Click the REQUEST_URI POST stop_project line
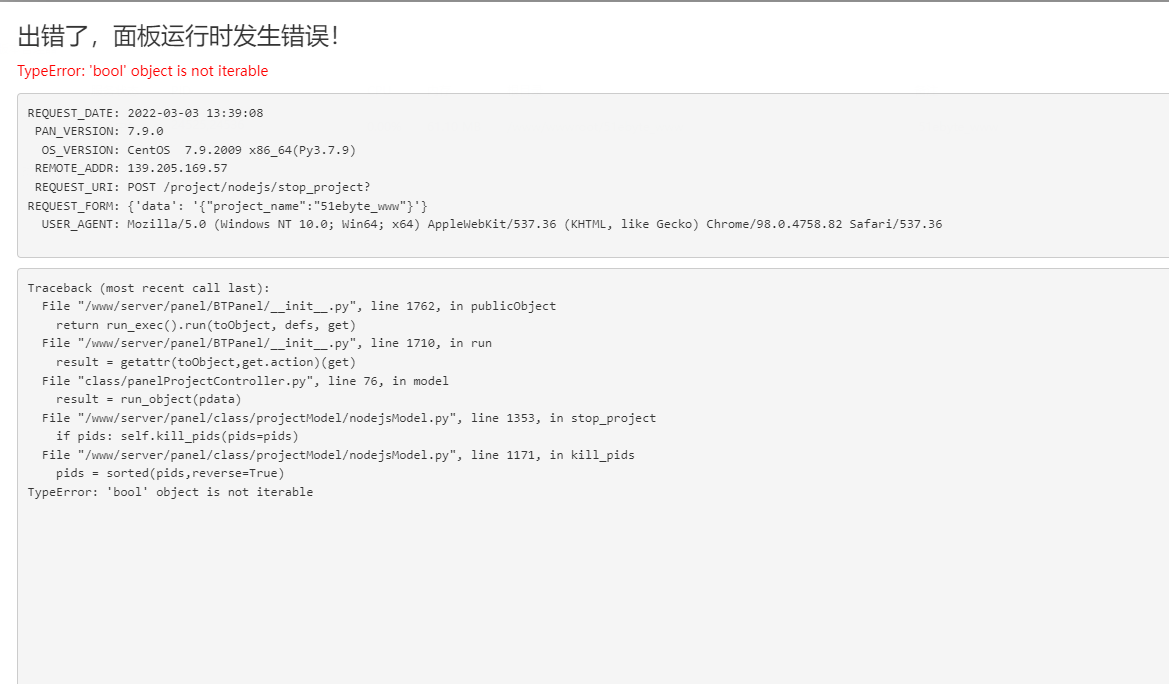This screenshot has height=684, width=1169. click(202, 187)
